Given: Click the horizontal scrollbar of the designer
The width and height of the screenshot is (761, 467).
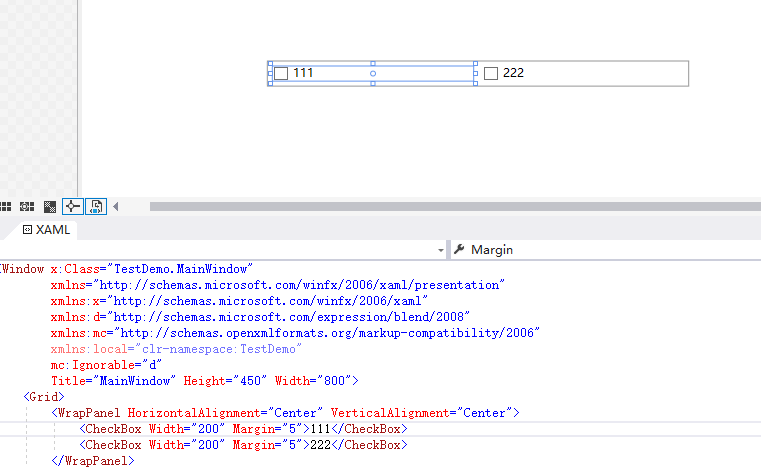Looking at the screenshot, I should click(x=455, y=207).
